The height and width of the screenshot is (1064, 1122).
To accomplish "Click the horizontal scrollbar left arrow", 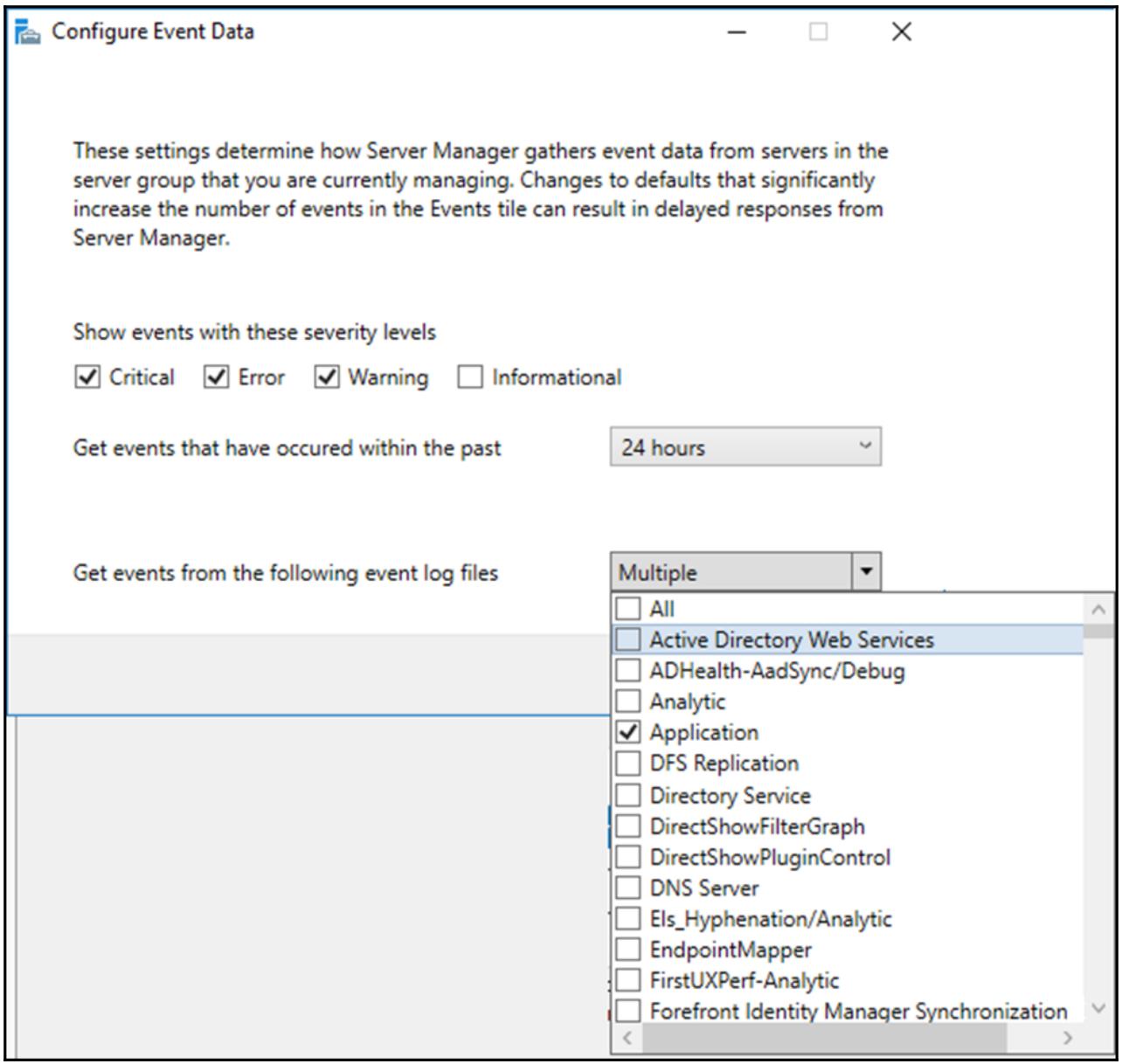I will 627,1038.
